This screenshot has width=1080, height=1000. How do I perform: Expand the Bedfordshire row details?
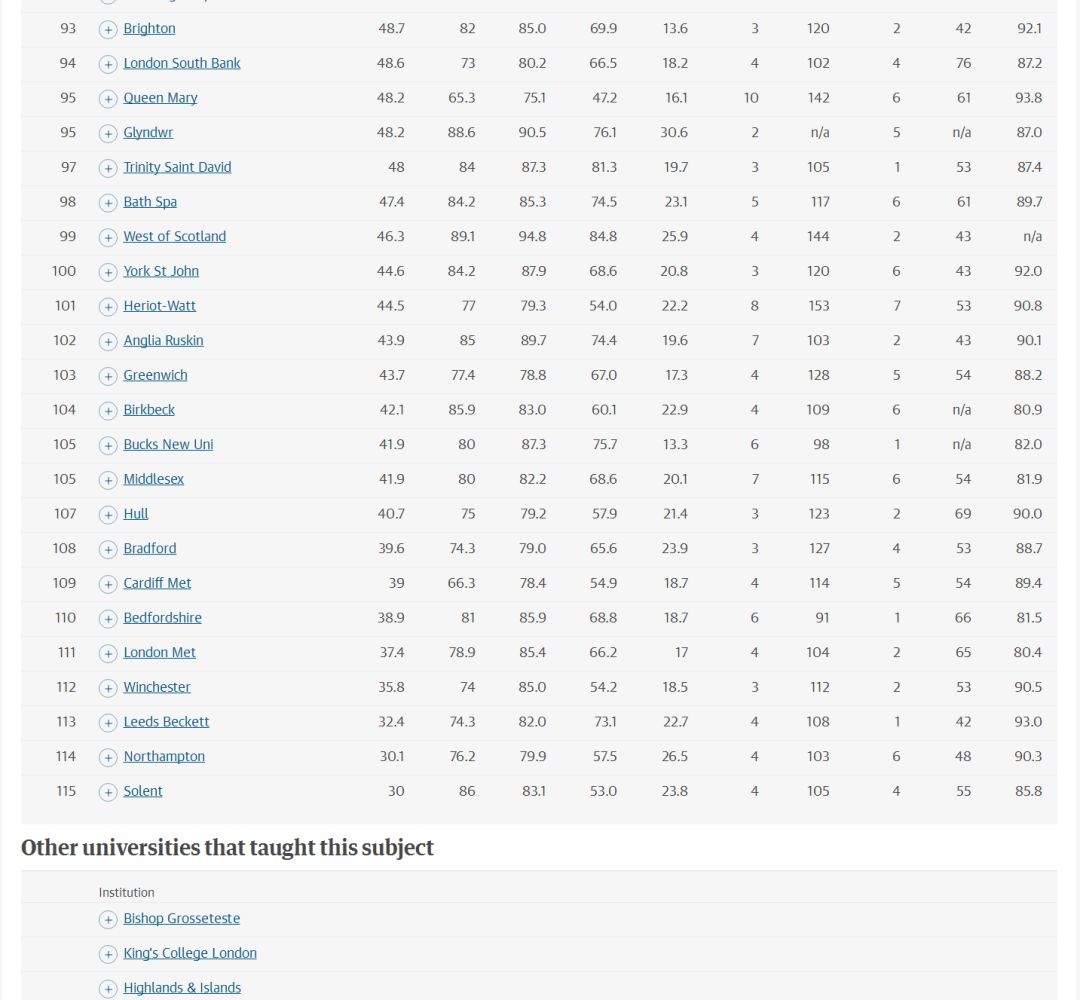107,618
